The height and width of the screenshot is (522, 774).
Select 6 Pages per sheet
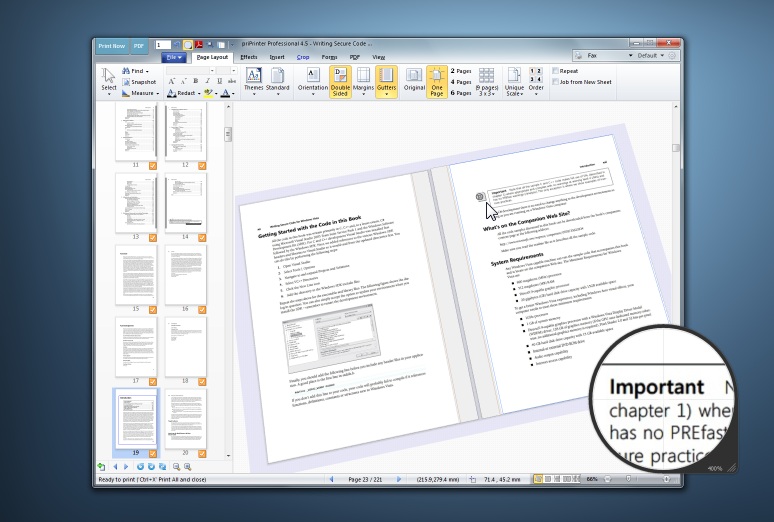click(x=461, y=93)
